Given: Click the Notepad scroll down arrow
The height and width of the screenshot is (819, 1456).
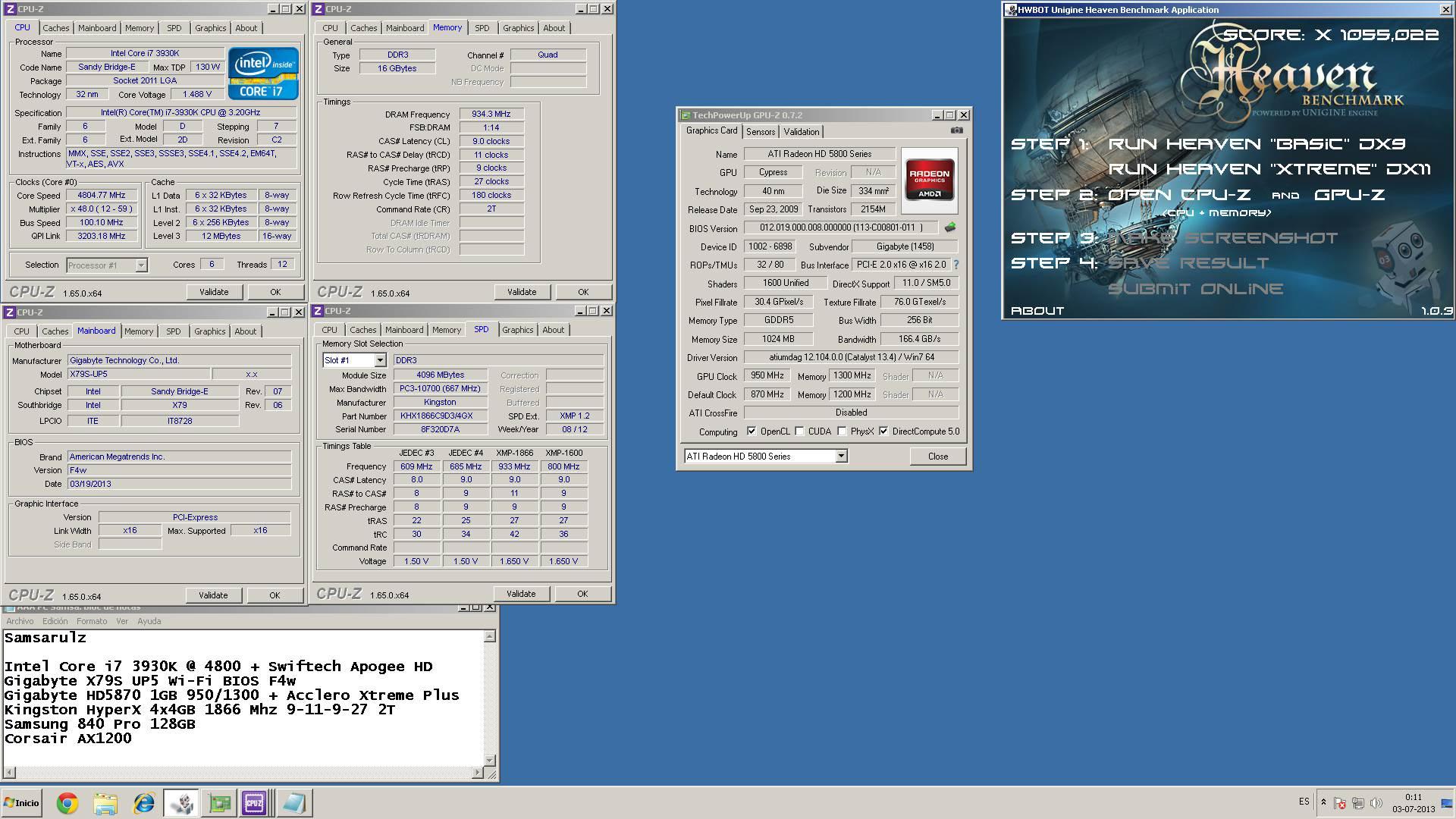Looking at the screenshot, I should click(x=490, y=760).
